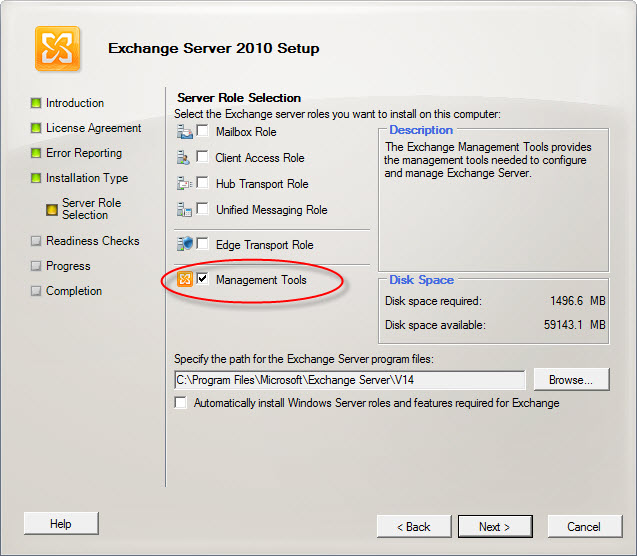Screen dimensions: 637x556
Task: Go back with the Back button
Action: coord(414,526)
